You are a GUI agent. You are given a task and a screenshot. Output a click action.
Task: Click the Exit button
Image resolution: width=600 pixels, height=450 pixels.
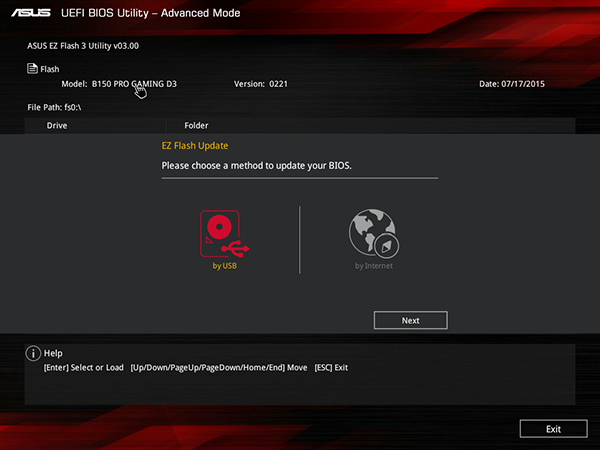[x=553, y=429]
